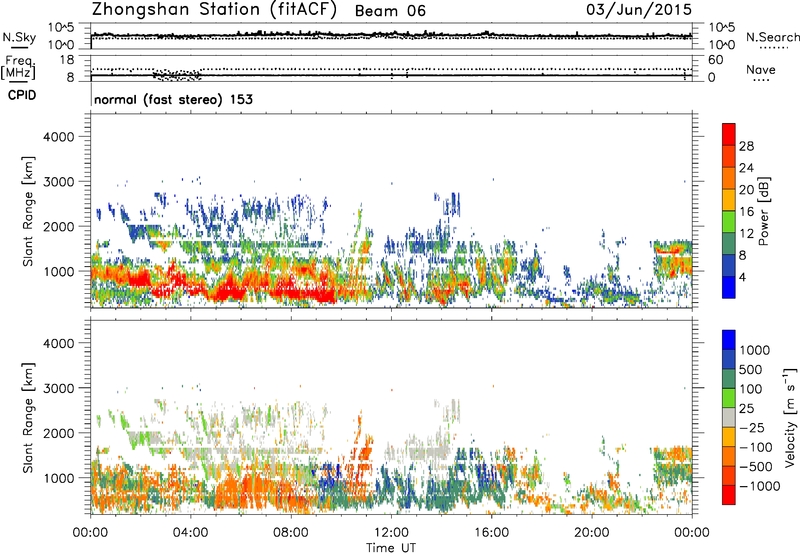Click the 'N.Search' legend label
The height and width of the screenshot is (554, 800).
[x=772, y=37]
